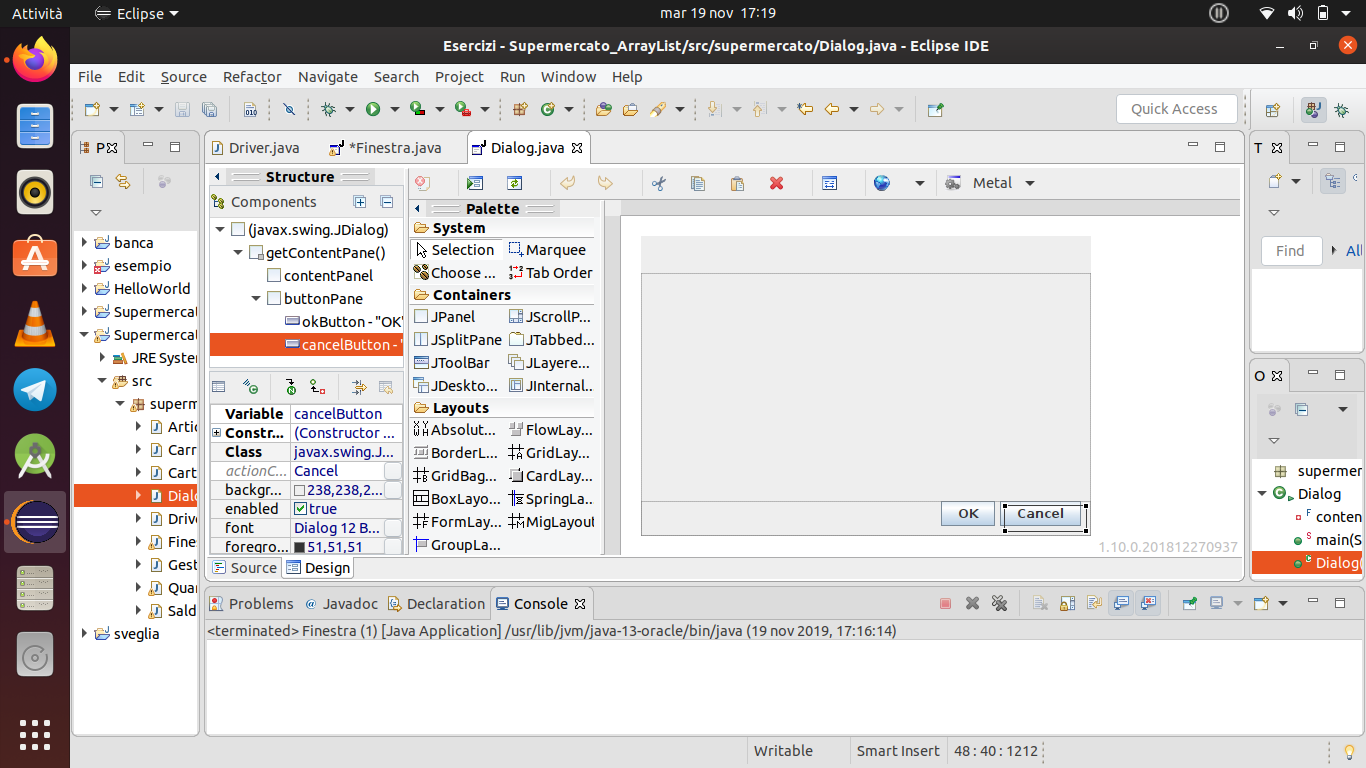This screenshot has height=768, width=1366.
Task: Click the Cancel button in the design canvas
Action: (x=1040, y=514)
